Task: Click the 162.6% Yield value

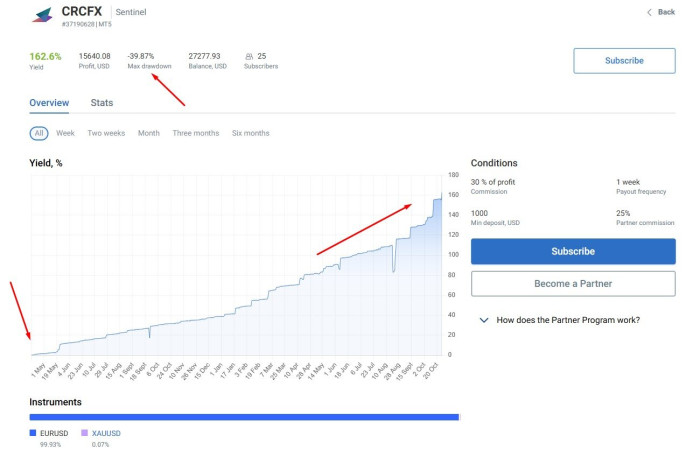Action: [46, 57]
